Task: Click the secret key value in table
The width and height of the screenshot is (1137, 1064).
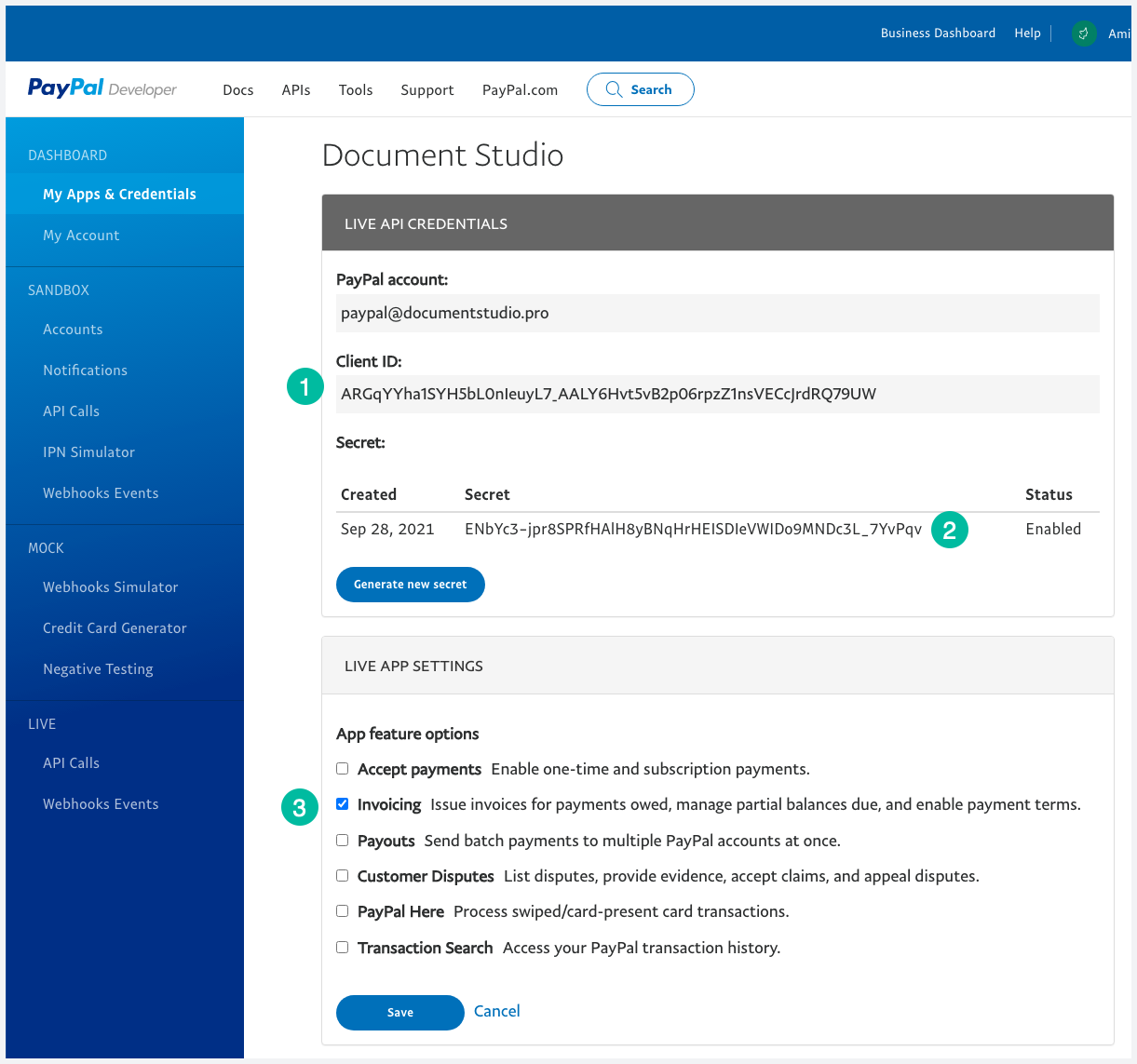Action: coord(693,529)
